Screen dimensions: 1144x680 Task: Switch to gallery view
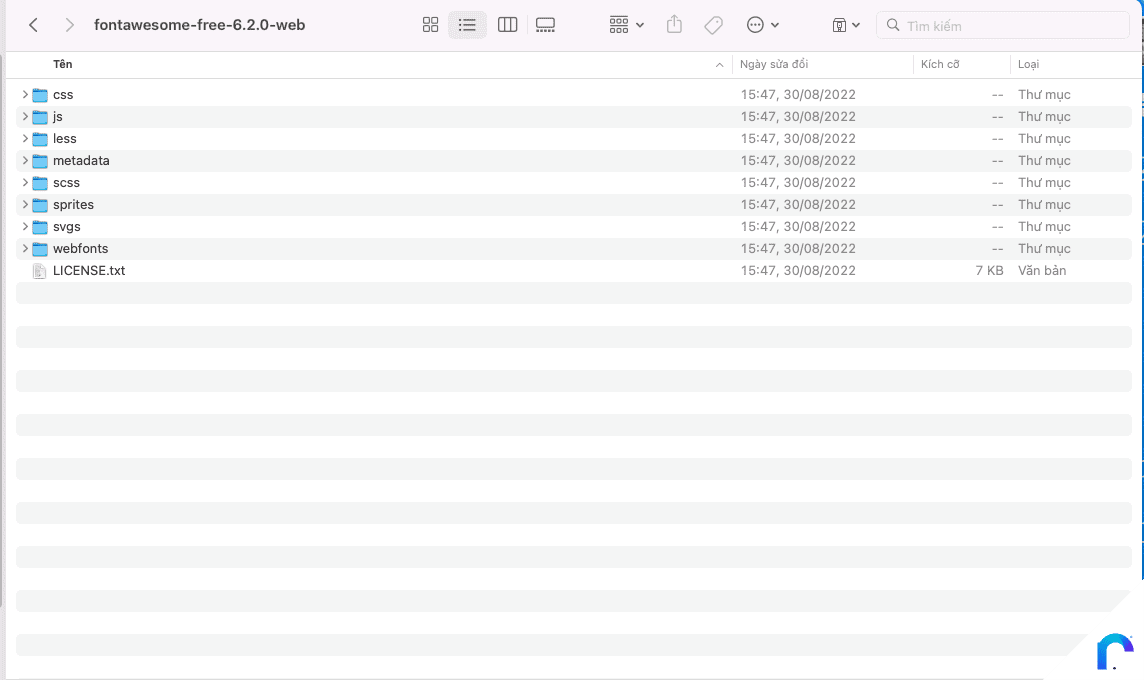click(545, 25)
